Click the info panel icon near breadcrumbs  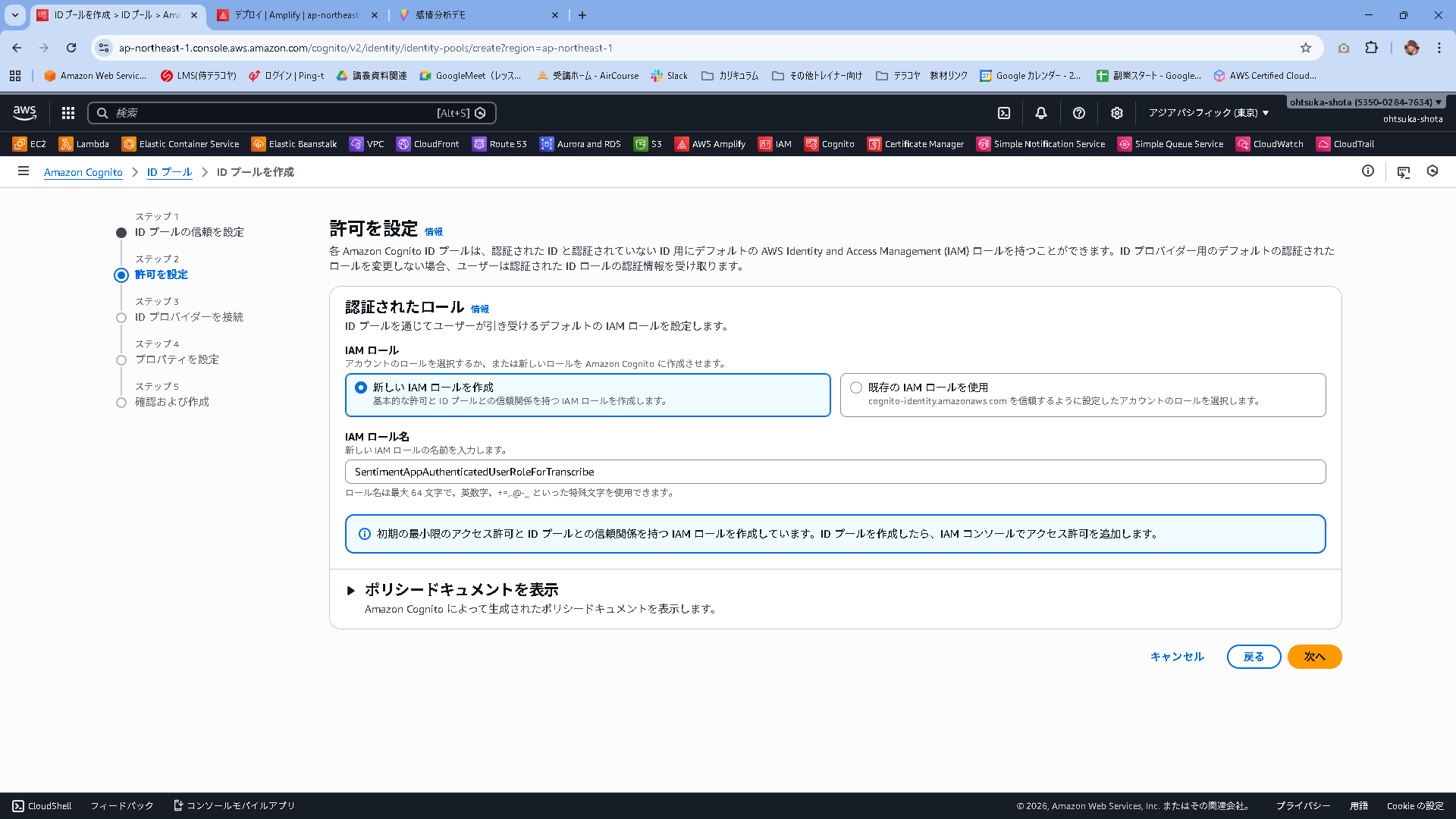[x=1368, y=171]
